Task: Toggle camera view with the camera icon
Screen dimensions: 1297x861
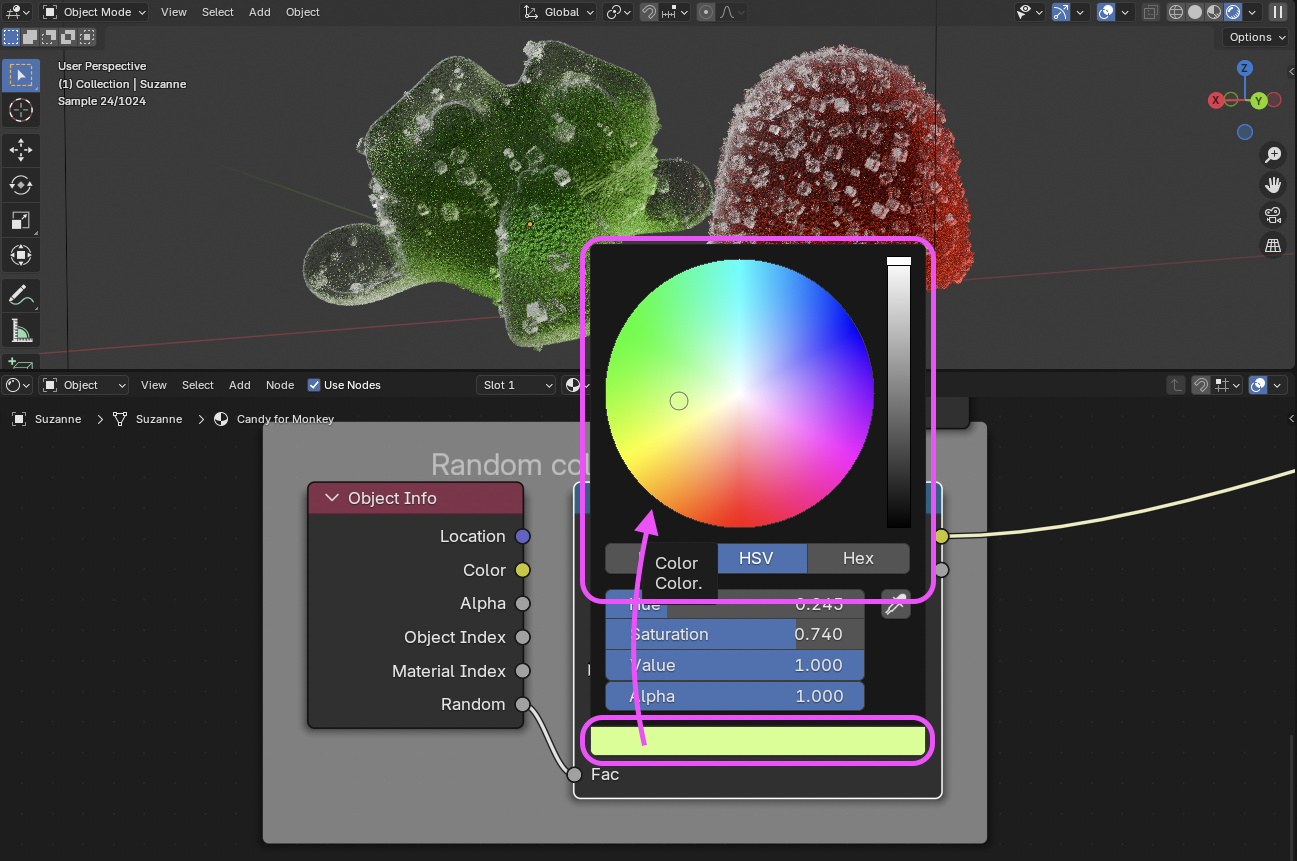Action: 1273,215
